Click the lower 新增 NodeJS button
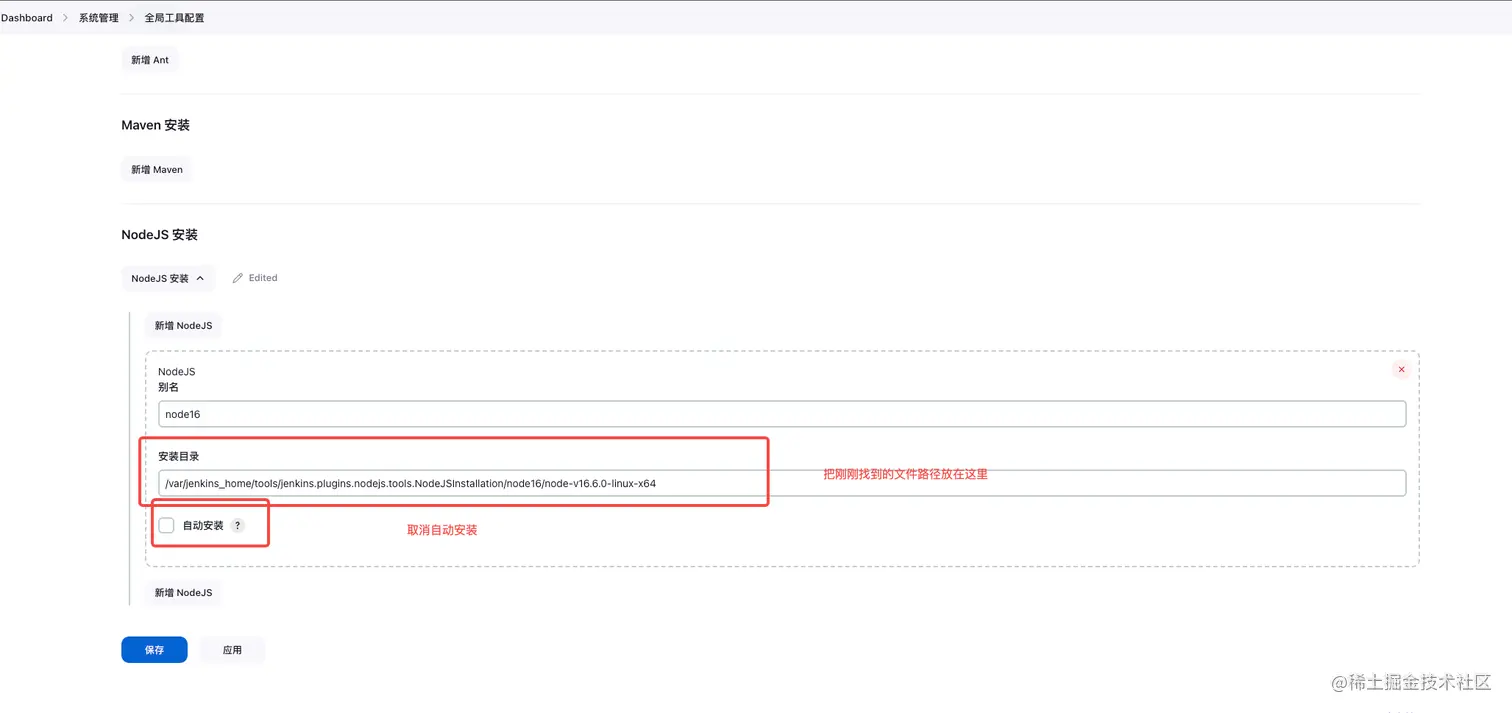Screen dimensions: 1512x713 click(183, 593)
